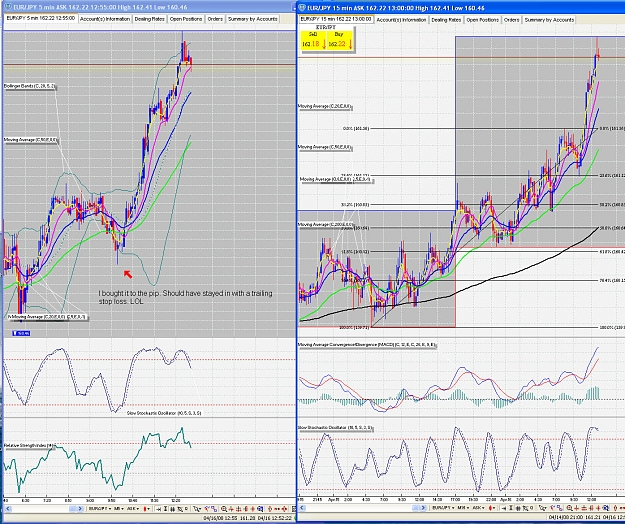Click Slow Stochastic Oscillator label in 15 min chart
The width and height of the screenshot is (625, 524).
pyautogui.click(x=335, y=428)
